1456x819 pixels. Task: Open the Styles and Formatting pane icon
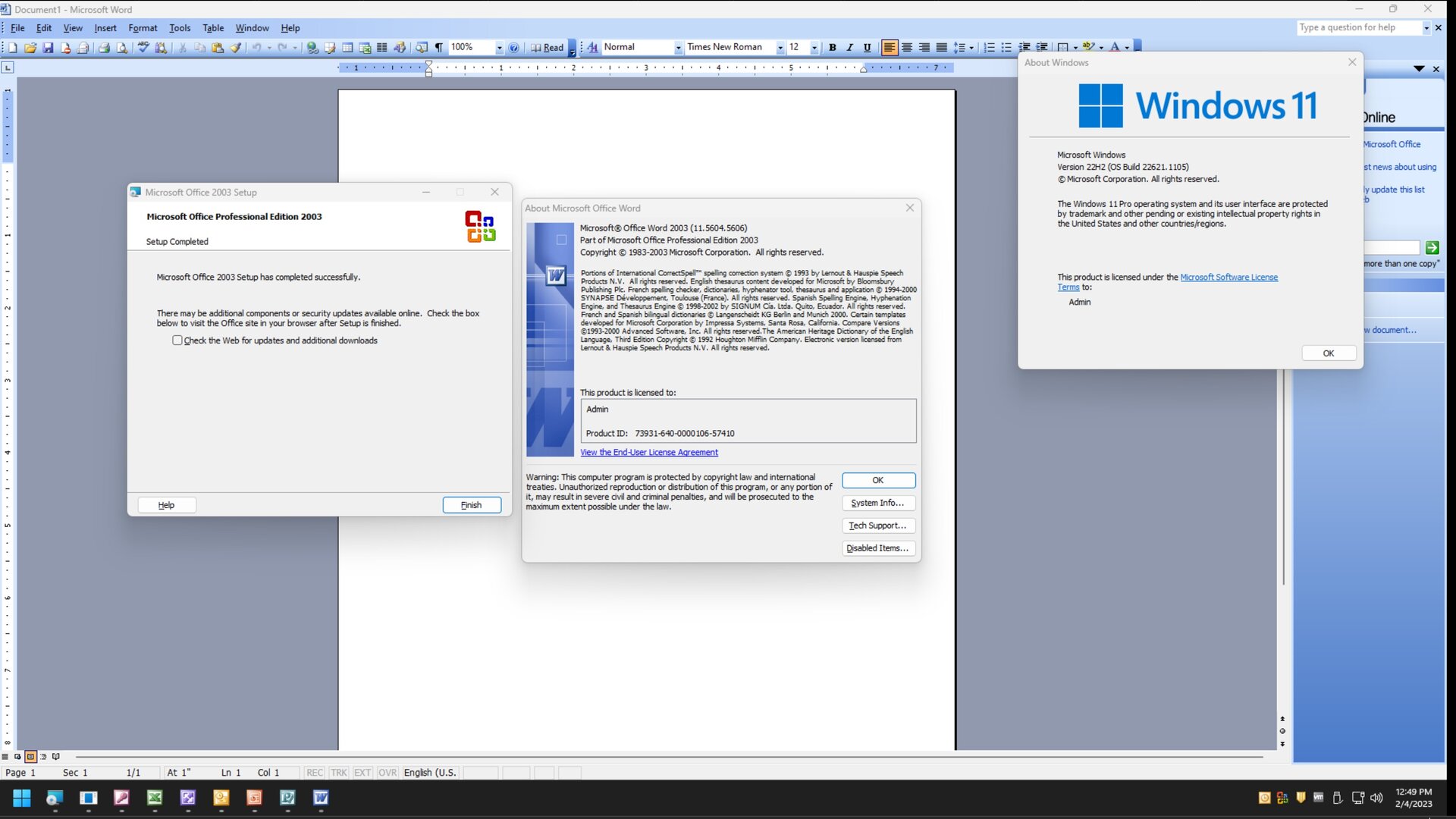click(x=593, y=48)
